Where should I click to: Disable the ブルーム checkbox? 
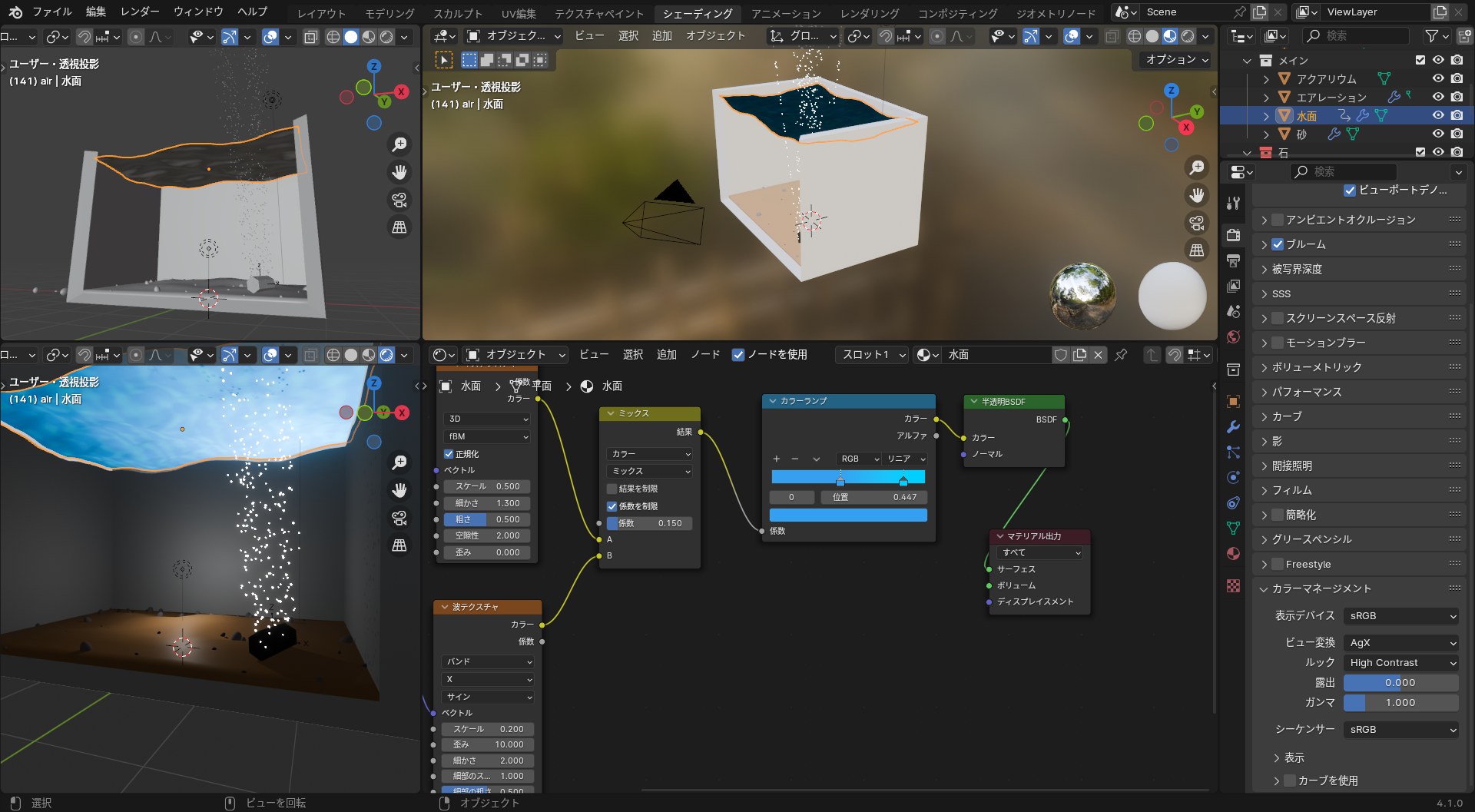click(1278, 244)
